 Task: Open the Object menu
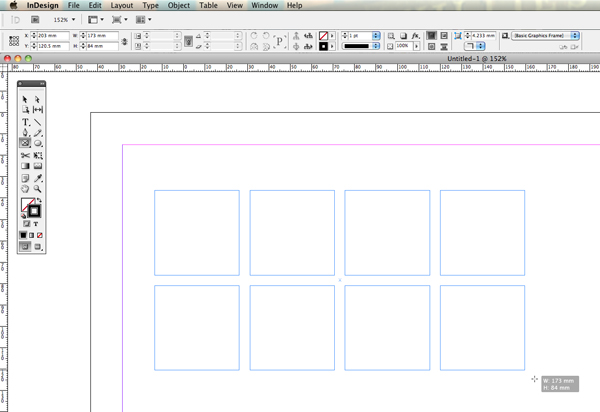pos(179,5)
